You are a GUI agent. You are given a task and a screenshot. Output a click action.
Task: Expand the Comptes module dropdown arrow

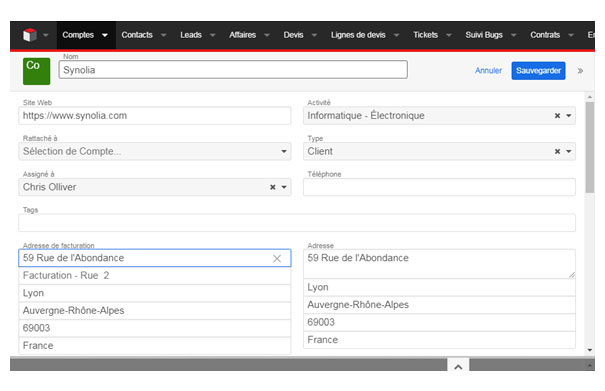pyautogui.click(x=105, y=35)
